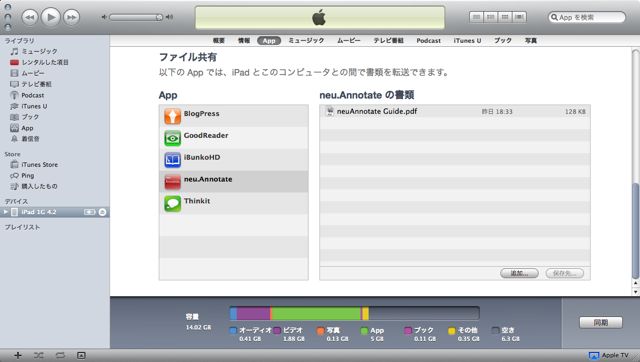
Task: Toggle shuffle playback
Action: tap(39, 355)
